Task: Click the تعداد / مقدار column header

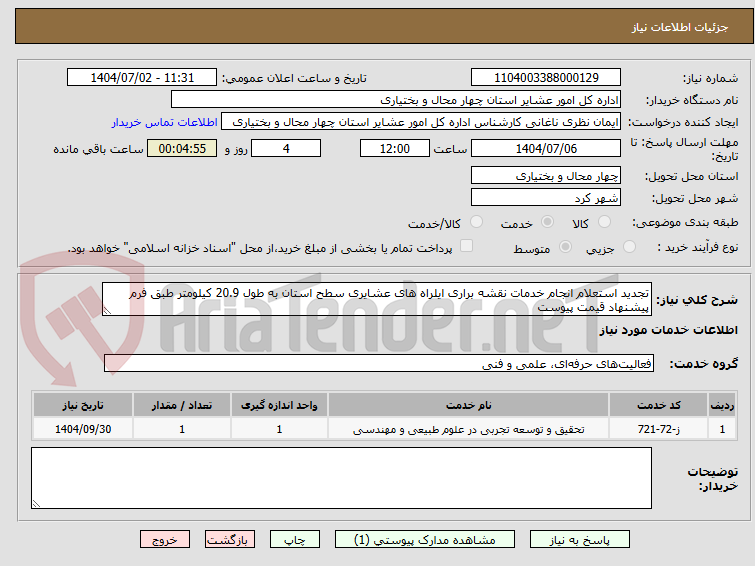Action: pos(182,405)
